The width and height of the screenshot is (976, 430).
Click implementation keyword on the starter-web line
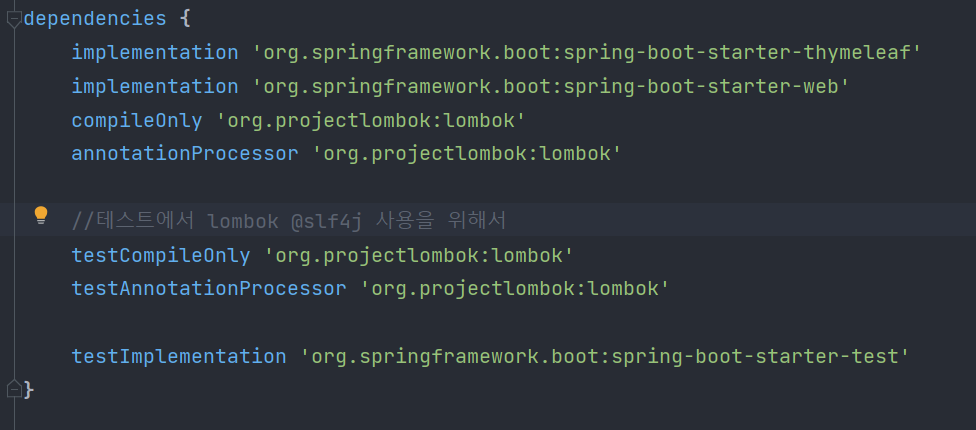(x=155, y=86)
